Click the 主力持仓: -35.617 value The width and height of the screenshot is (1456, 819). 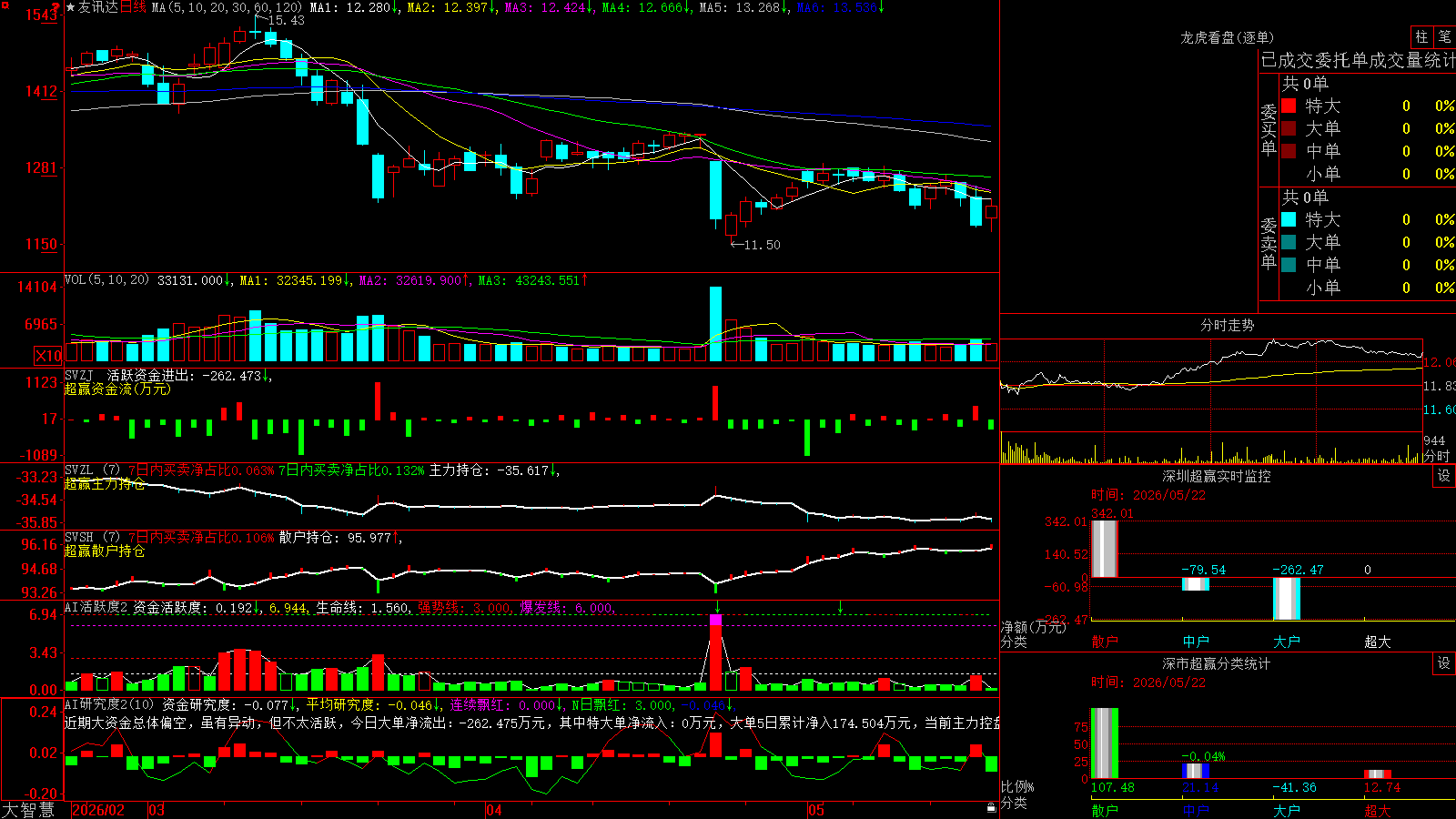pyautogui.click(x=490, y=470)
